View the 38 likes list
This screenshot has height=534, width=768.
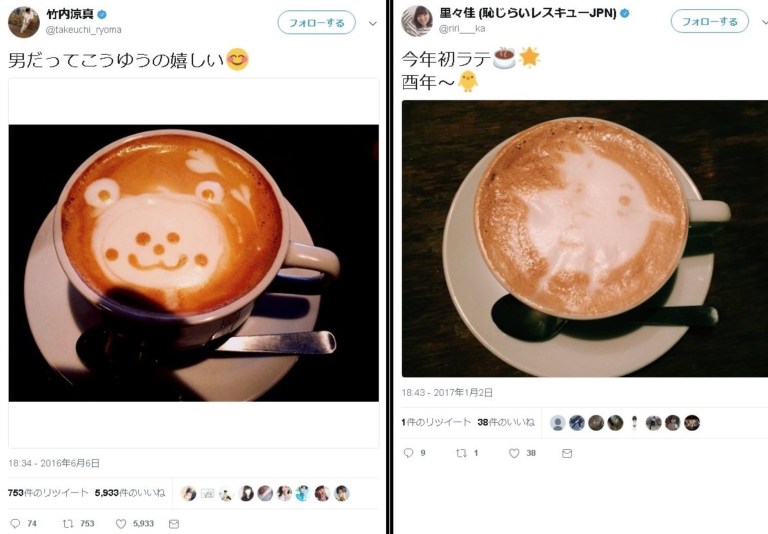pos(505,422)
